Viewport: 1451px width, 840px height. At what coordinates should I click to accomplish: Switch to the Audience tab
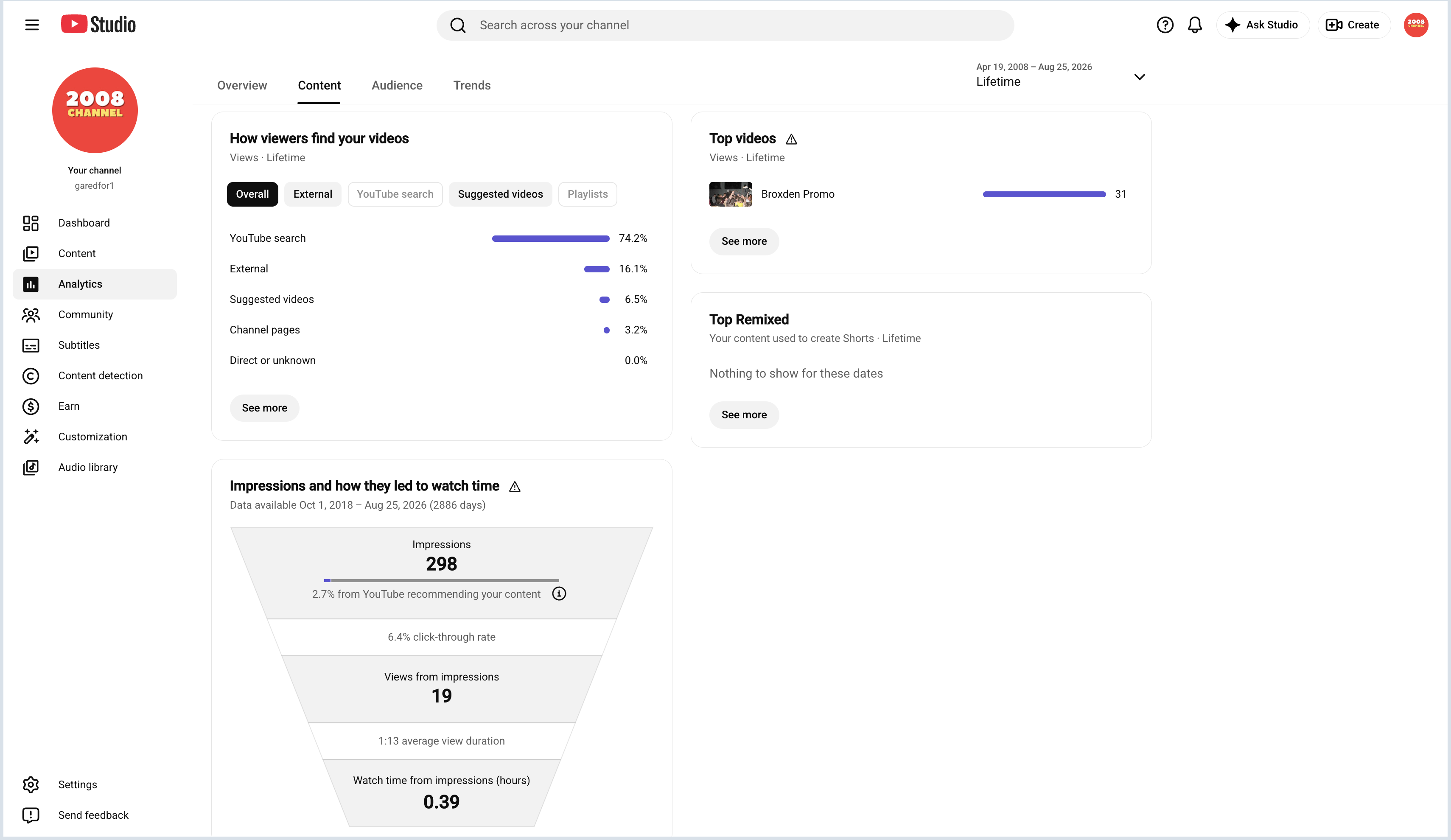tap(397, 85)
